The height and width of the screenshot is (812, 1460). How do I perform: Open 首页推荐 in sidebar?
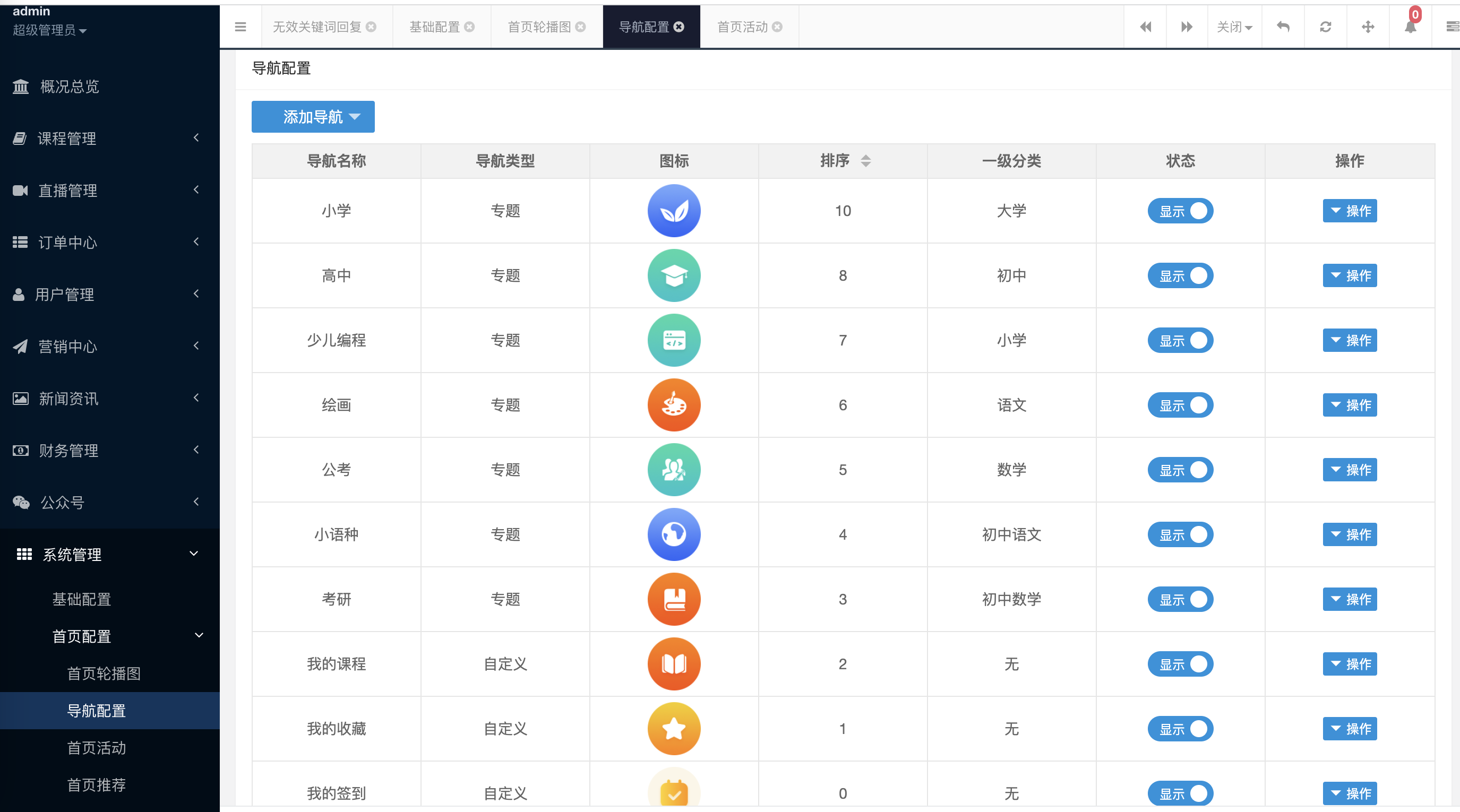coord(96,784)
